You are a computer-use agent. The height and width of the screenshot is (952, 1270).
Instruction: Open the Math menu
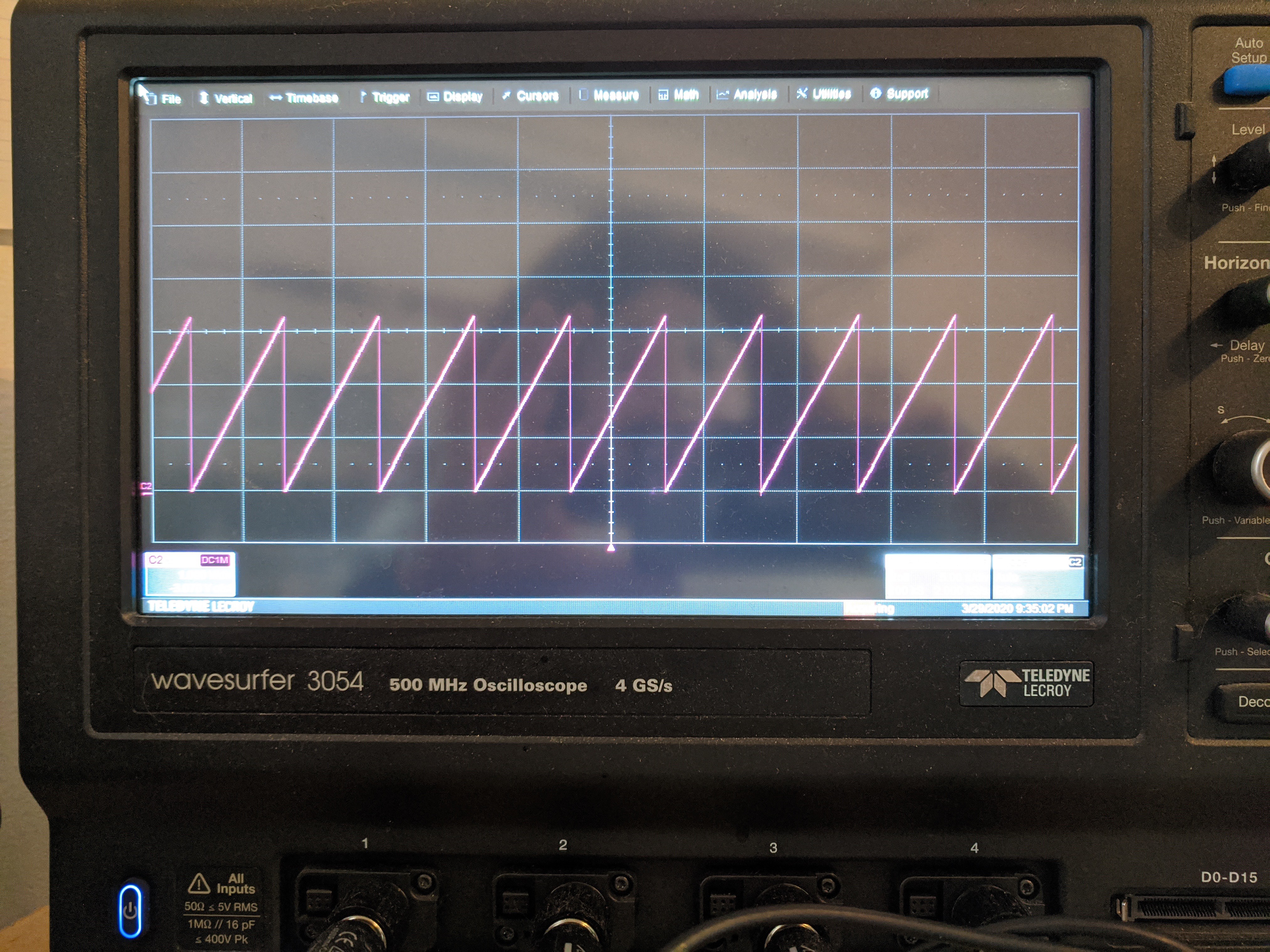(679, 95)
